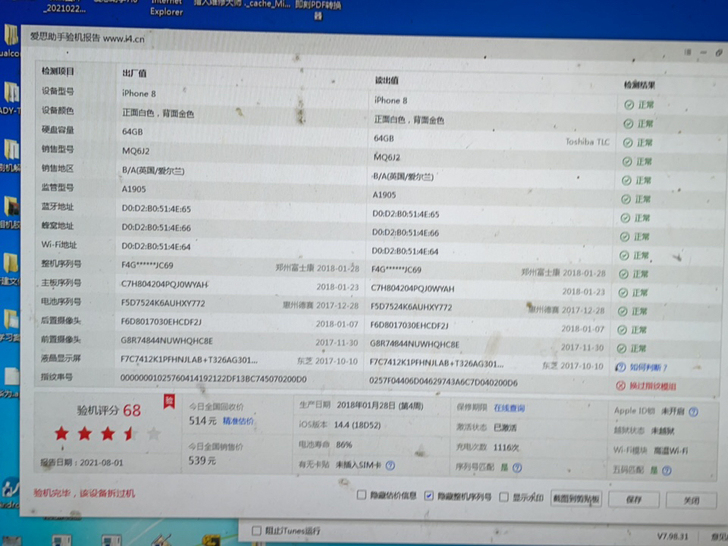Click the 验机评分 68 score
The width and height of the screenshot is (728, 546).
click(109, 410)
